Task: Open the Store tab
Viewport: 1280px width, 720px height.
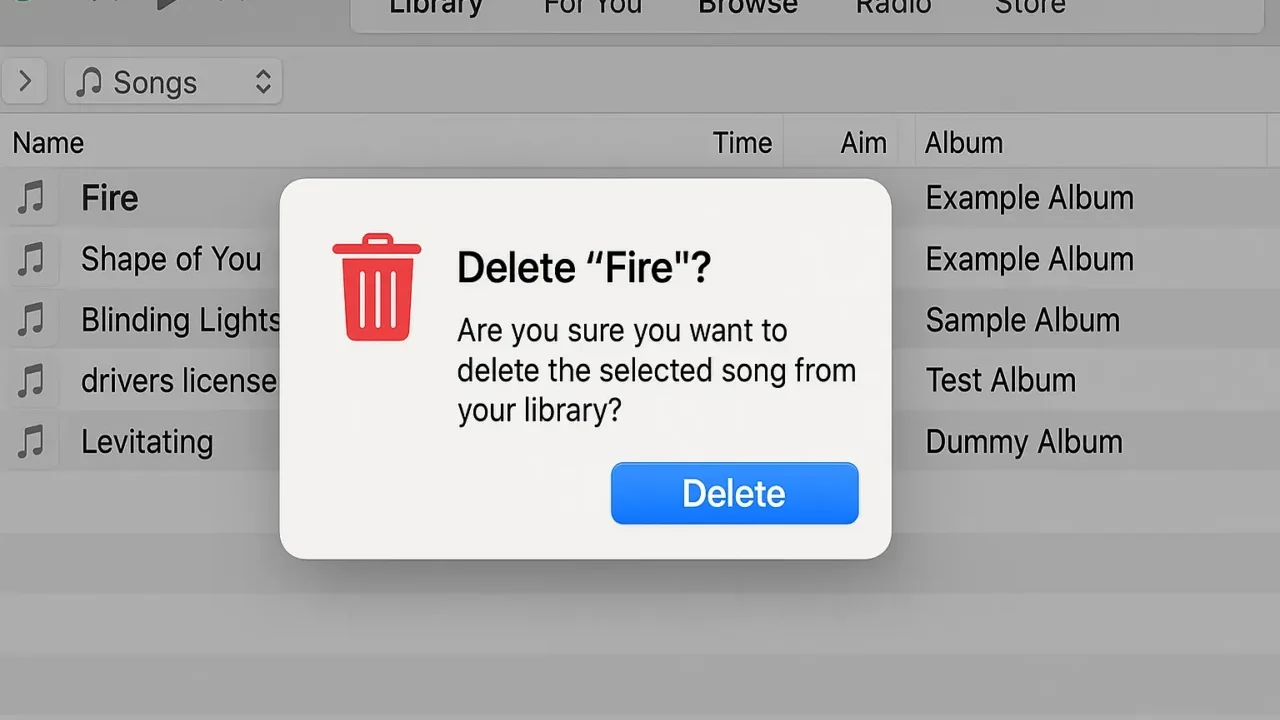Action: [x=1030, y=7]
